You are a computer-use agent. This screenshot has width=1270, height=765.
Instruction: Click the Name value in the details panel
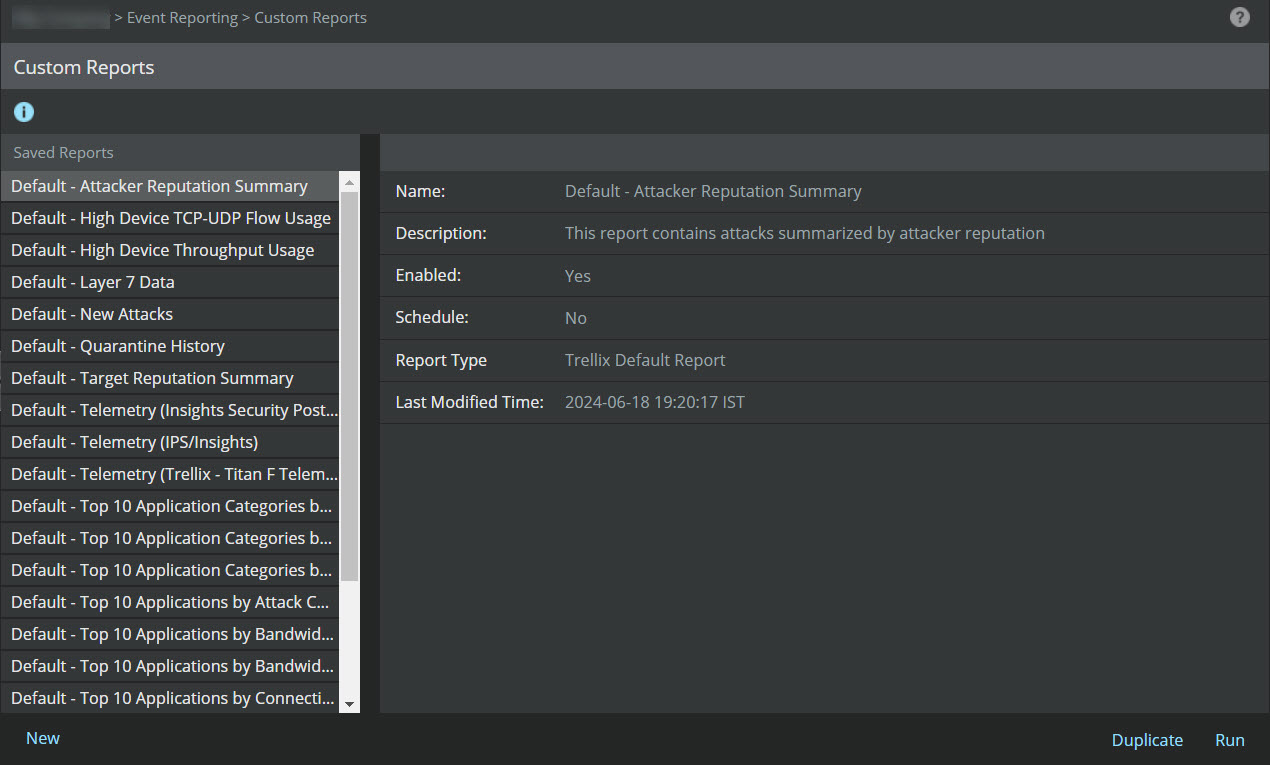click(712, 191)
